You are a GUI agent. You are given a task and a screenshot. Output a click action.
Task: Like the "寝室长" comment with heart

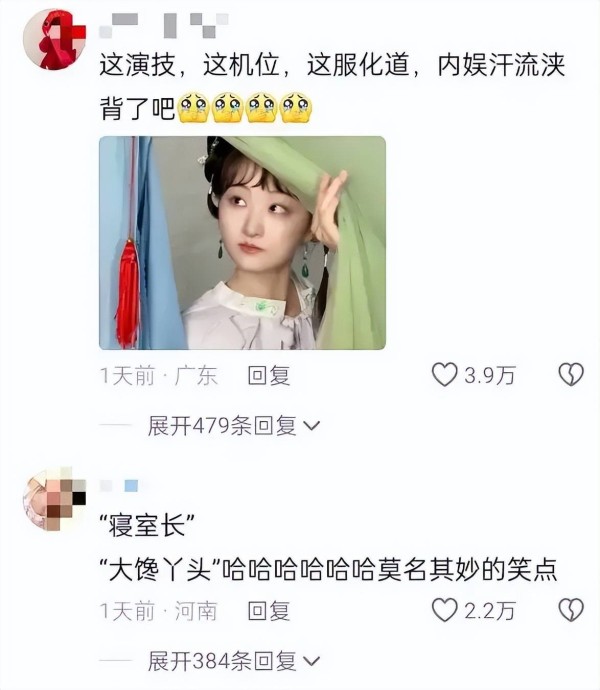coord(444,610)
